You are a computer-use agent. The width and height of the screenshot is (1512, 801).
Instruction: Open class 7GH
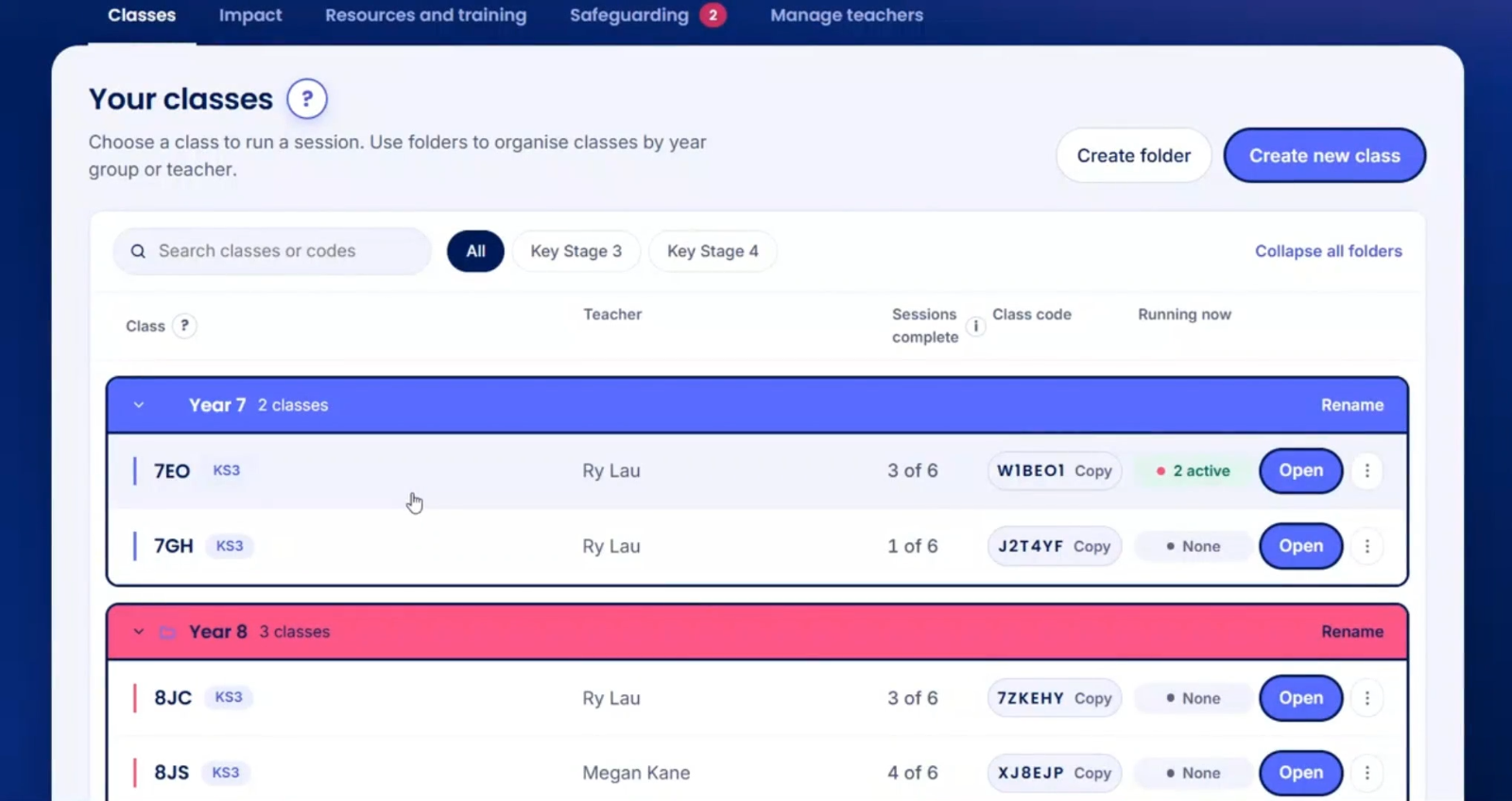pyautogui.click(x=1301, y=546)
